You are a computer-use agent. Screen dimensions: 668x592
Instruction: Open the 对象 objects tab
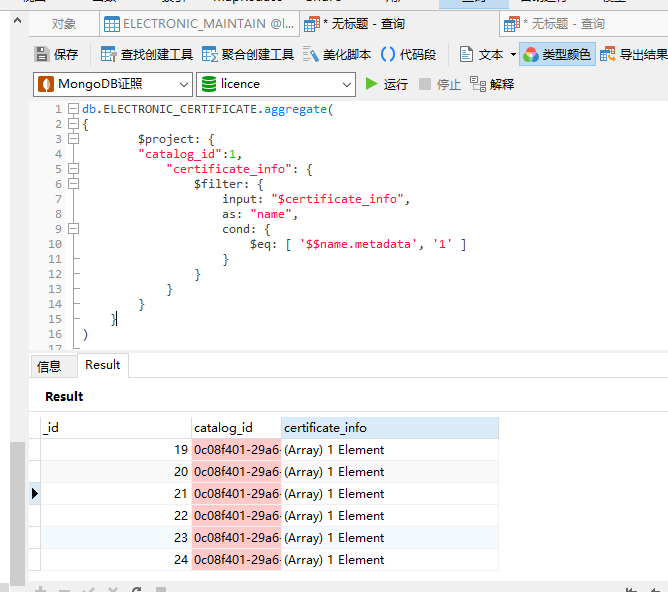63,23
